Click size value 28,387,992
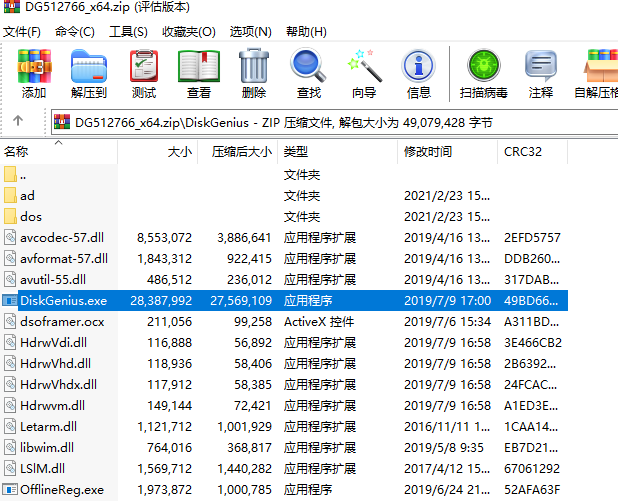Screen dimensions: 618x501 [161, 300]
